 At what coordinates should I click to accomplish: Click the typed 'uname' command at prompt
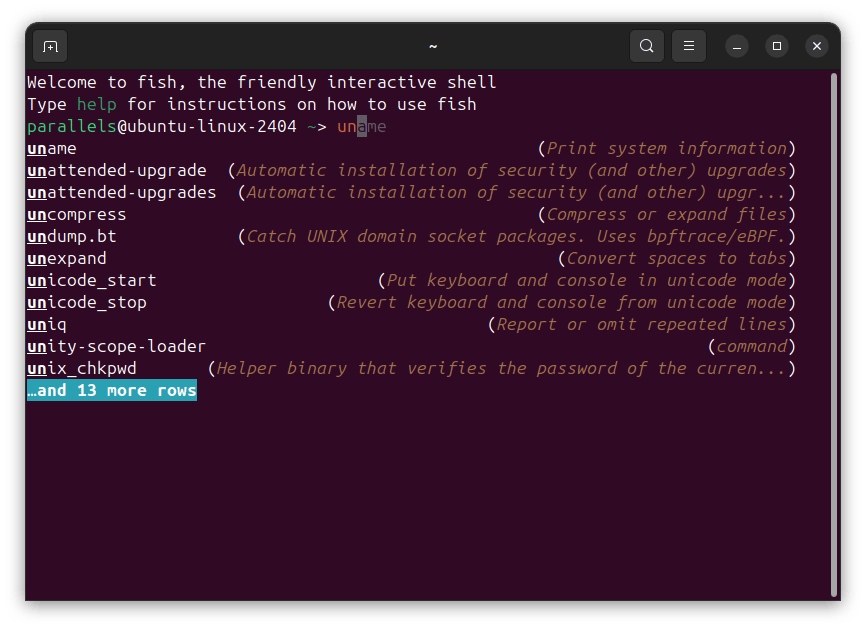click(362, 126)
